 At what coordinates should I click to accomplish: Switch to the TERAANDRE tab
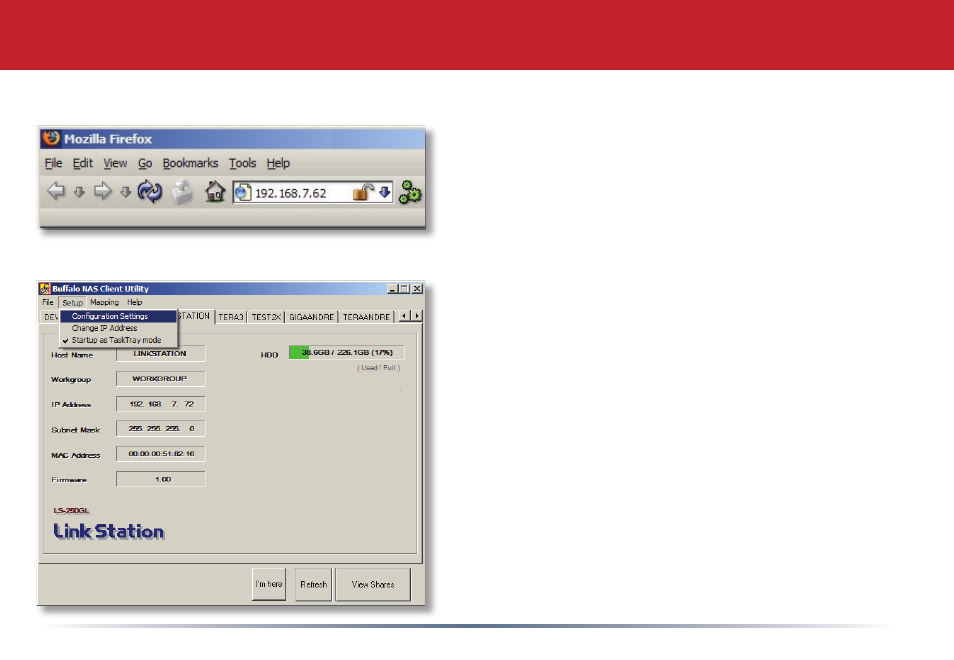click(366, 317)
